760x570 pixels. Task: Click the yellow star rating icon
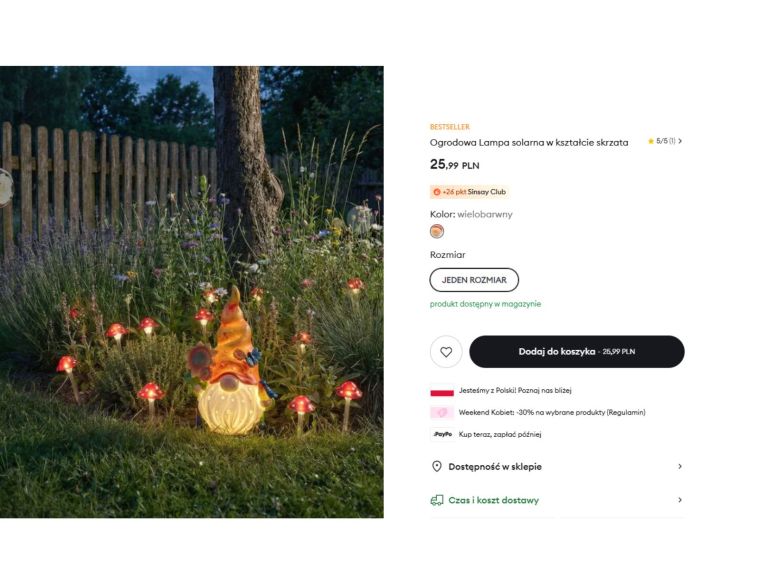(x=651, y=142)
